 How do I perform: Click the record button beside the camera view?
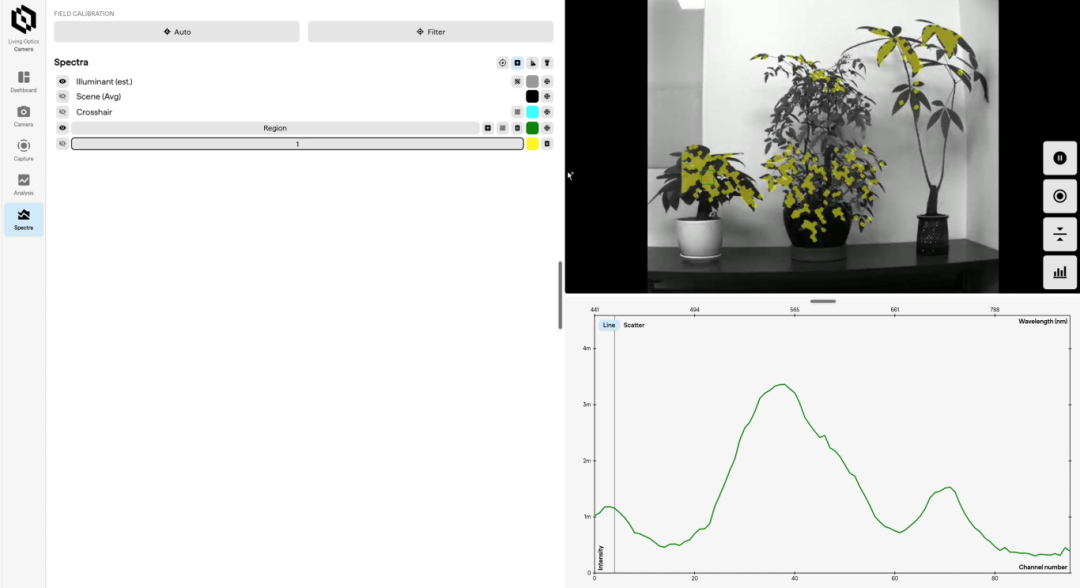tap(1060, 196)
